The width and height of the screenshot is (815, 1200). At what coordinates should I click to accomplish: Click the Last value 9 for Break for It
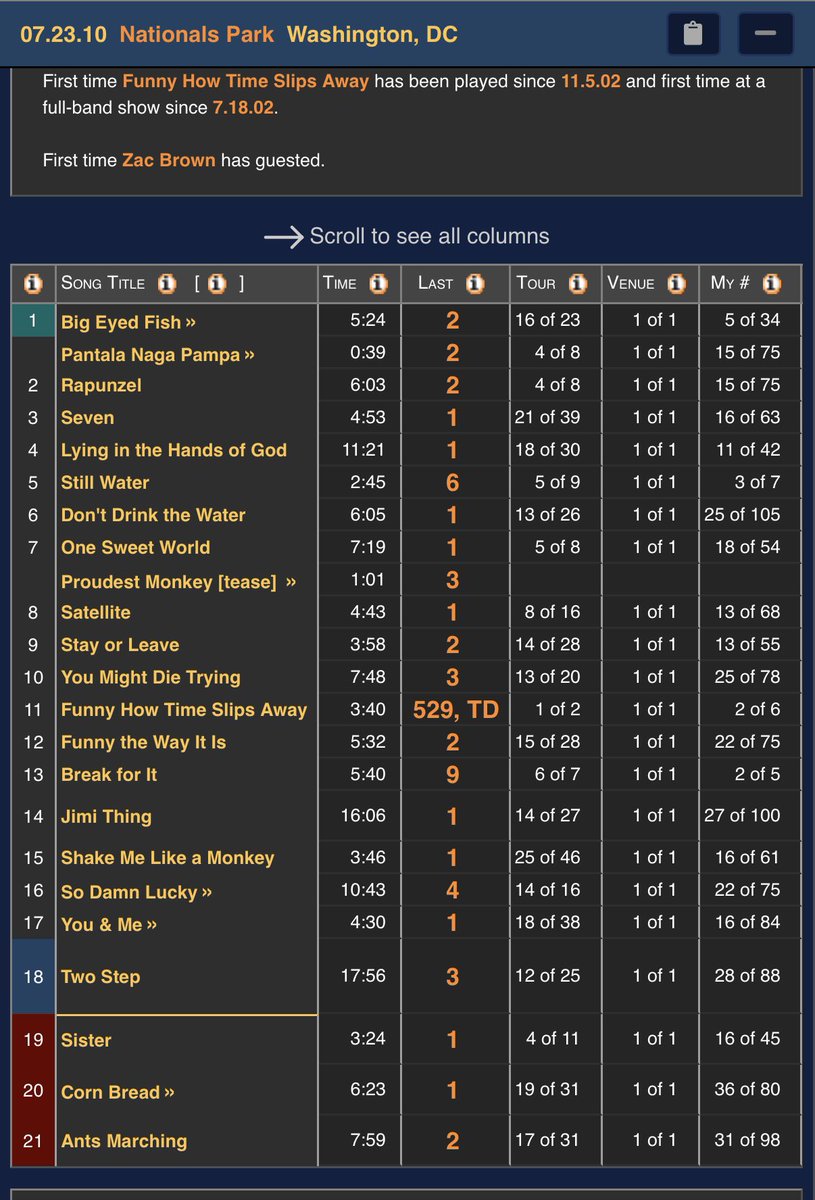pos(452,774)
